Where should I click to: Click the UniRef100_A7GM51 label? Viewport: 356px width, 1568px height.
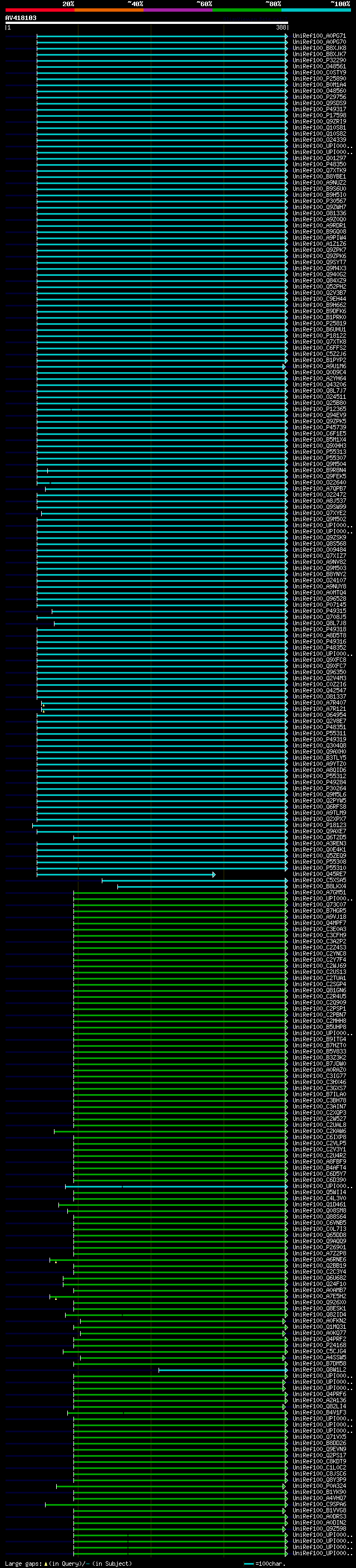click(x=319, y=893)
